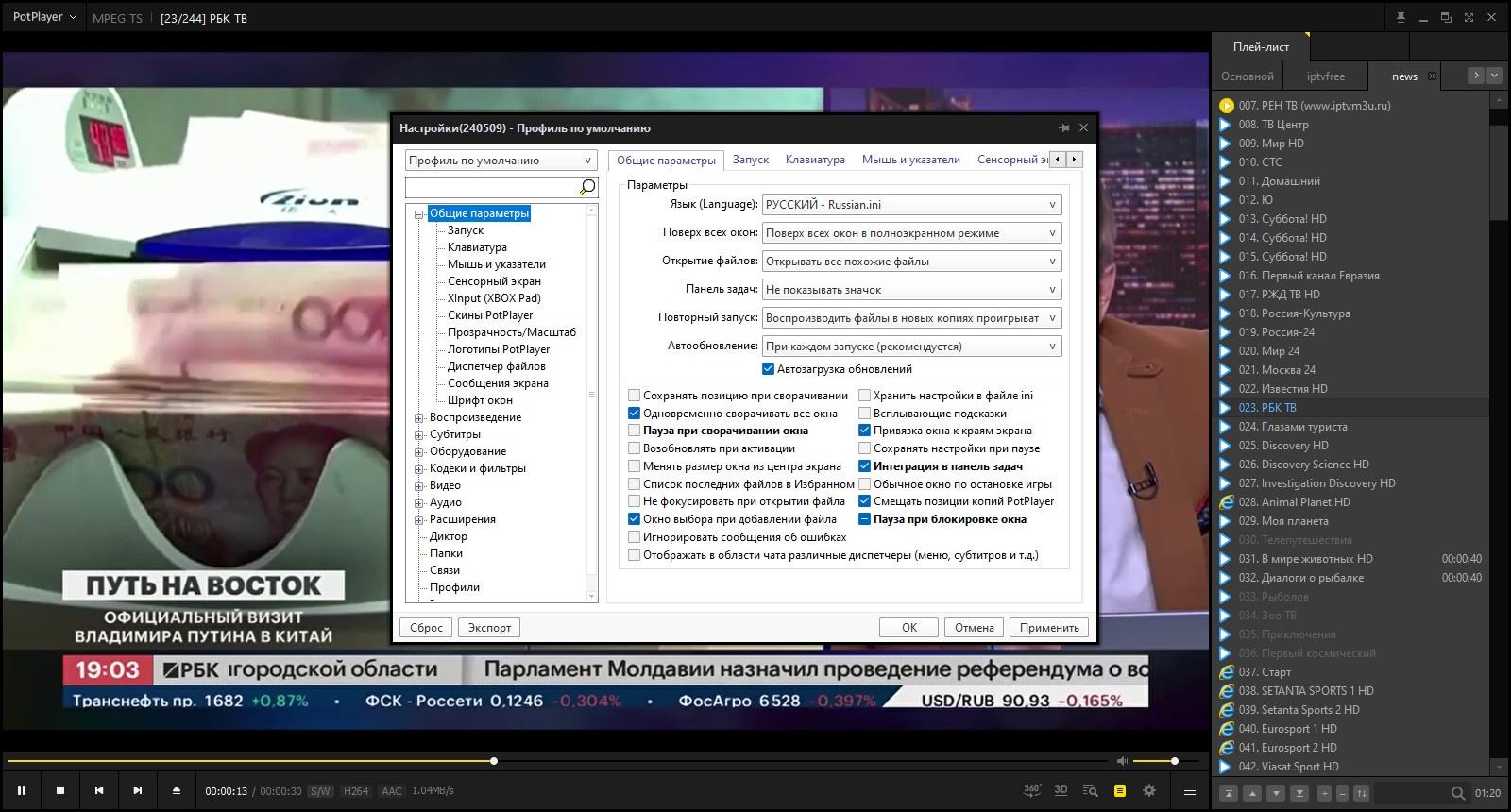Screen dimensions: 1511x812
Task: Expand the Воспроизведение tree node
Action: (x=419, y=418)
